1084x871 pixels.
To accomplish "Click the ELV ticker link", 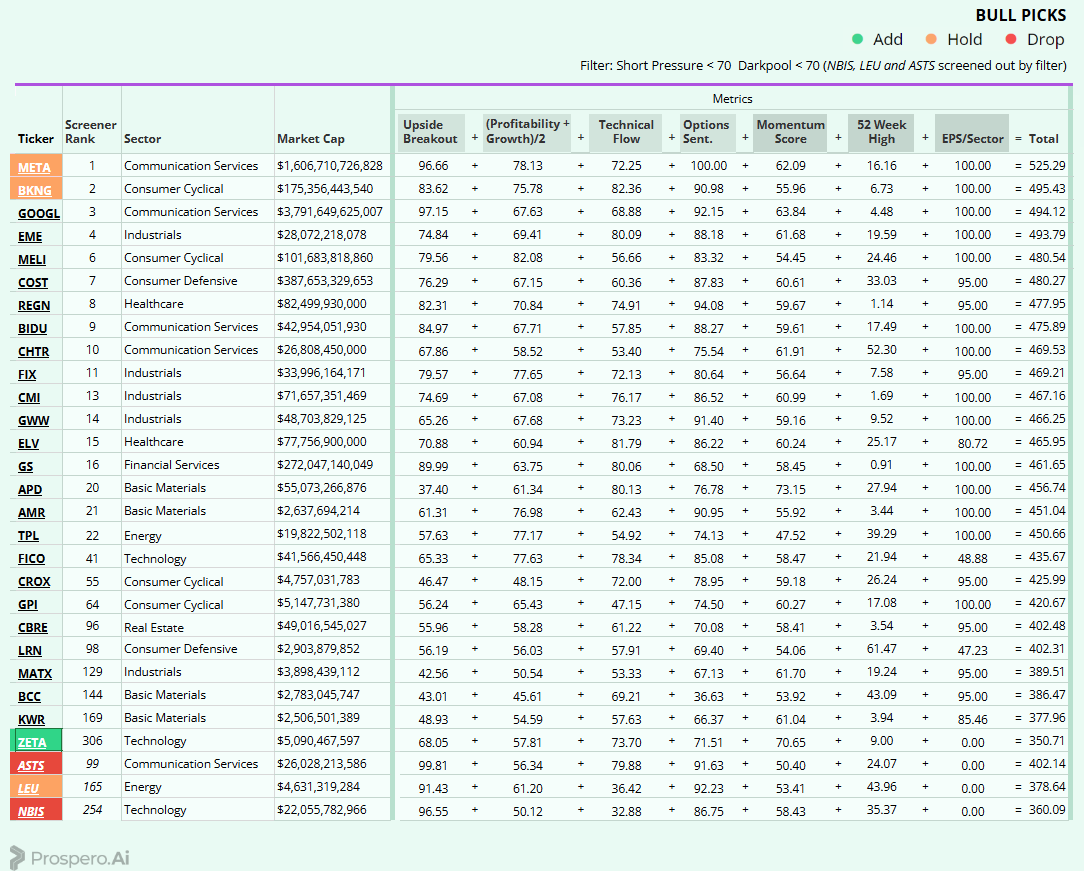I will coord(28,443).
